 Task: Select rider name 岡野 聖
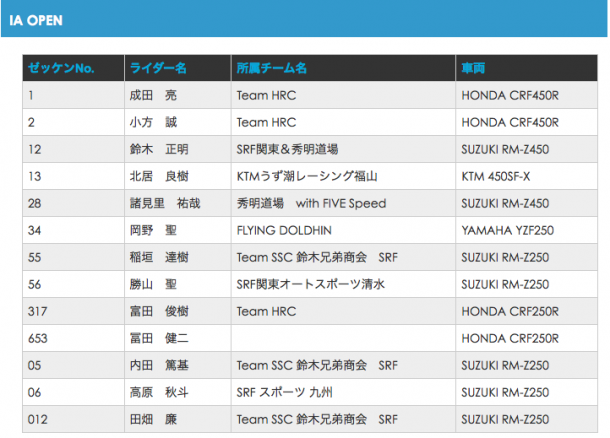pyautogui.click(x=153, y=230)
